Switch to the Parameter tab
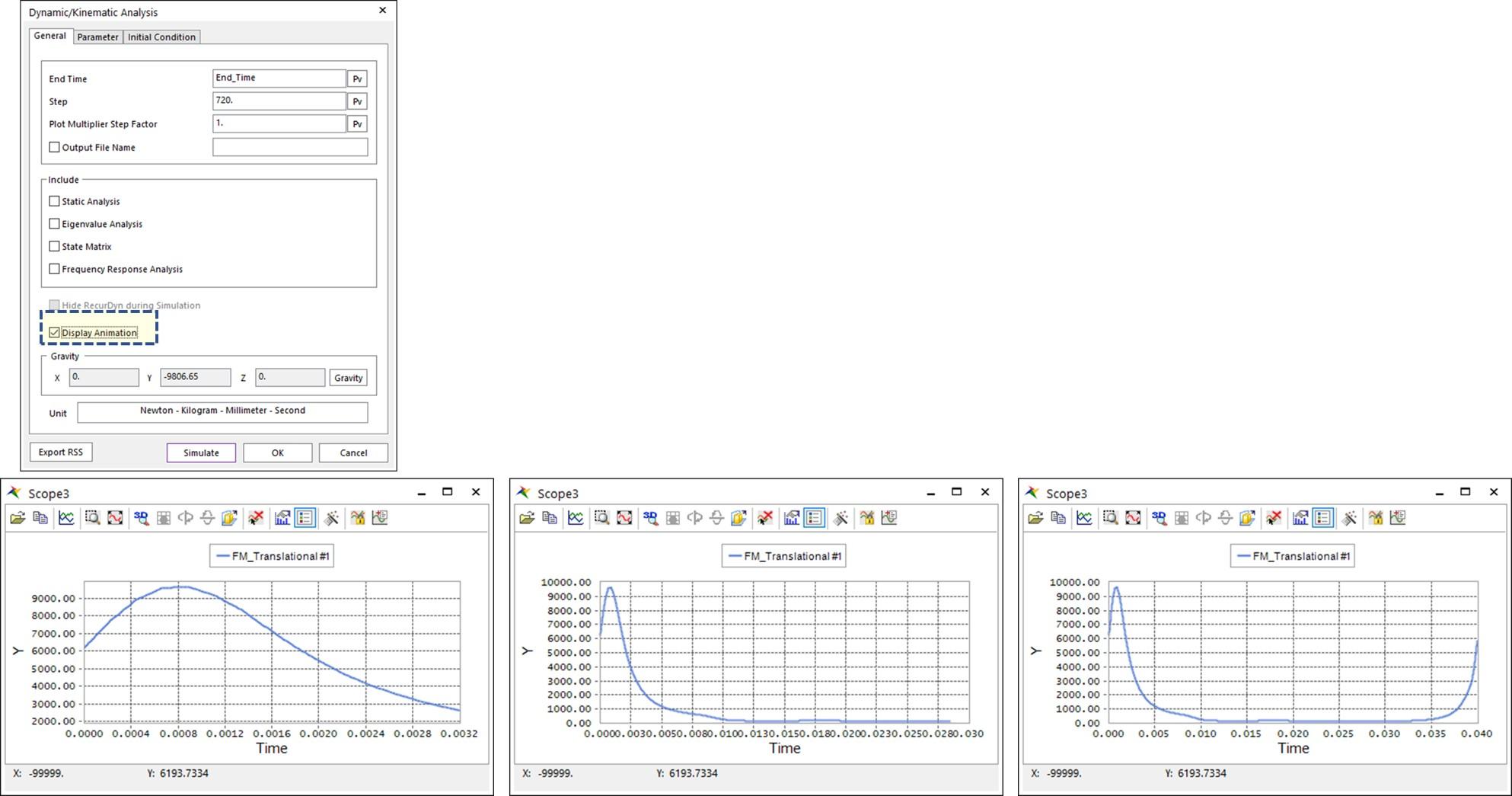 (97, 37)
